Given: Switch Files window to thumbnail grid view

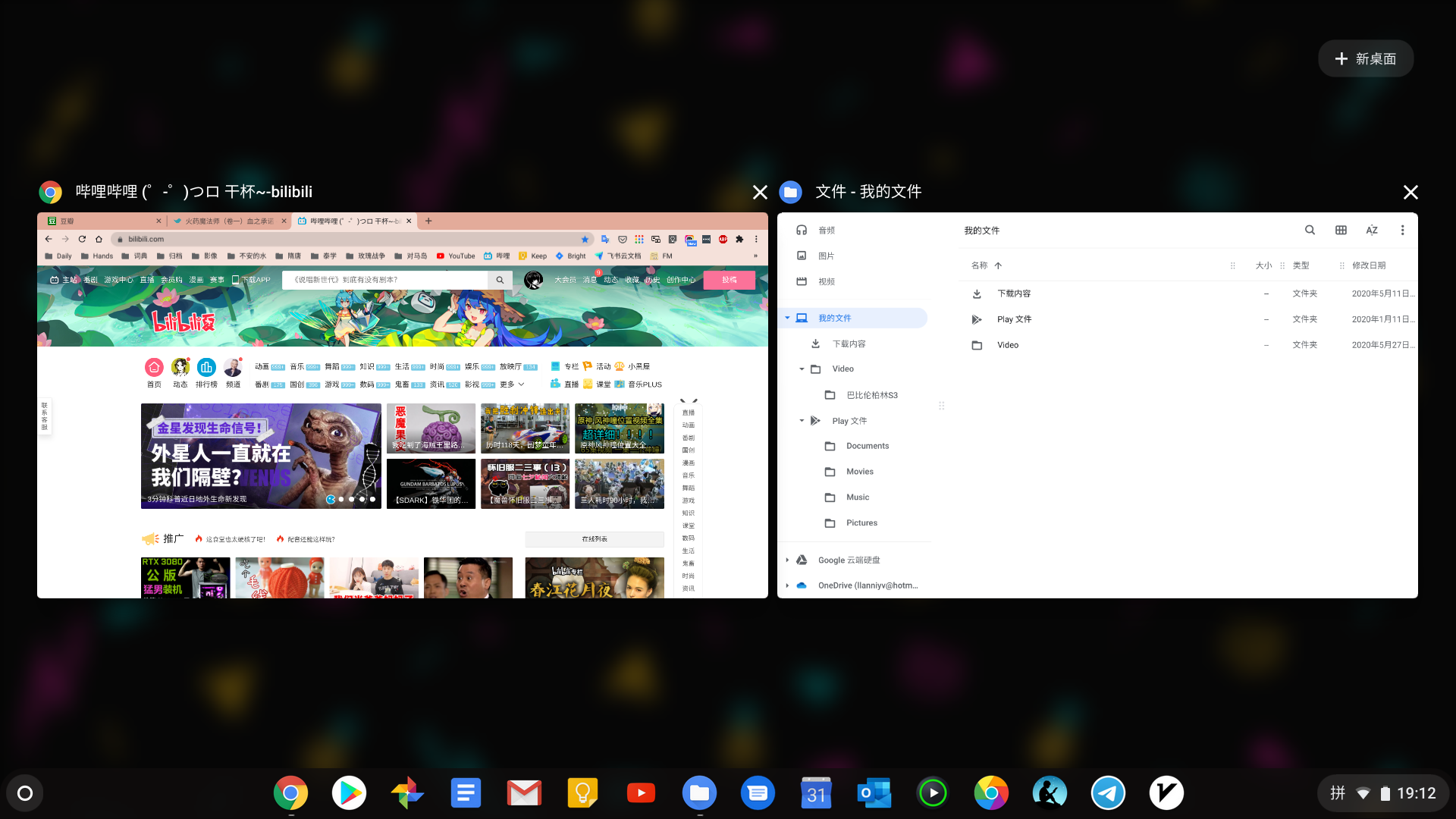Looking at the screenshot, I should tap(1341, 231).
